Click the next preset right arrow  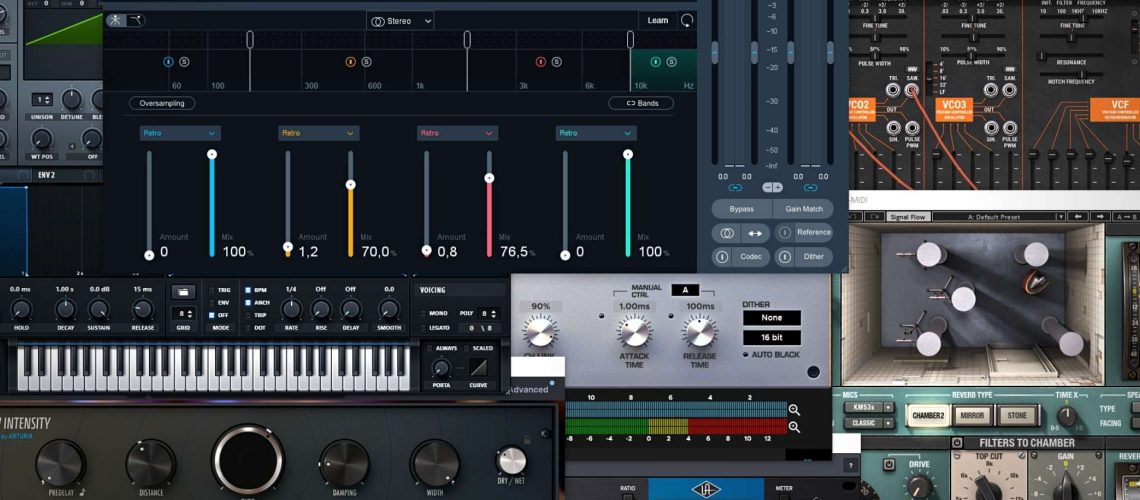click(x=1101, y=217)
